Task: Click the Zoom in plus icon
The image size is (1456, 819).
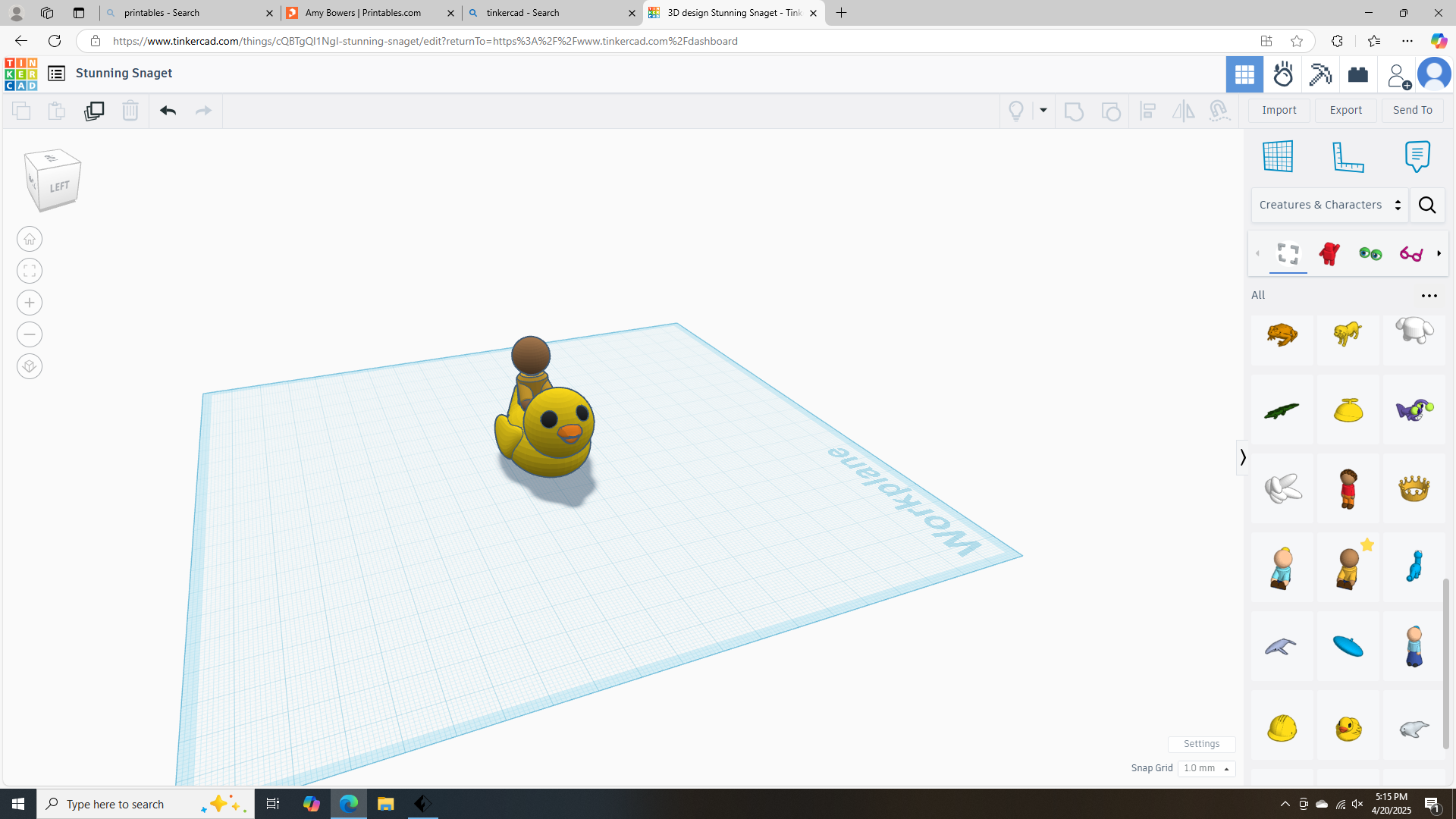Action: pos(30,303)
